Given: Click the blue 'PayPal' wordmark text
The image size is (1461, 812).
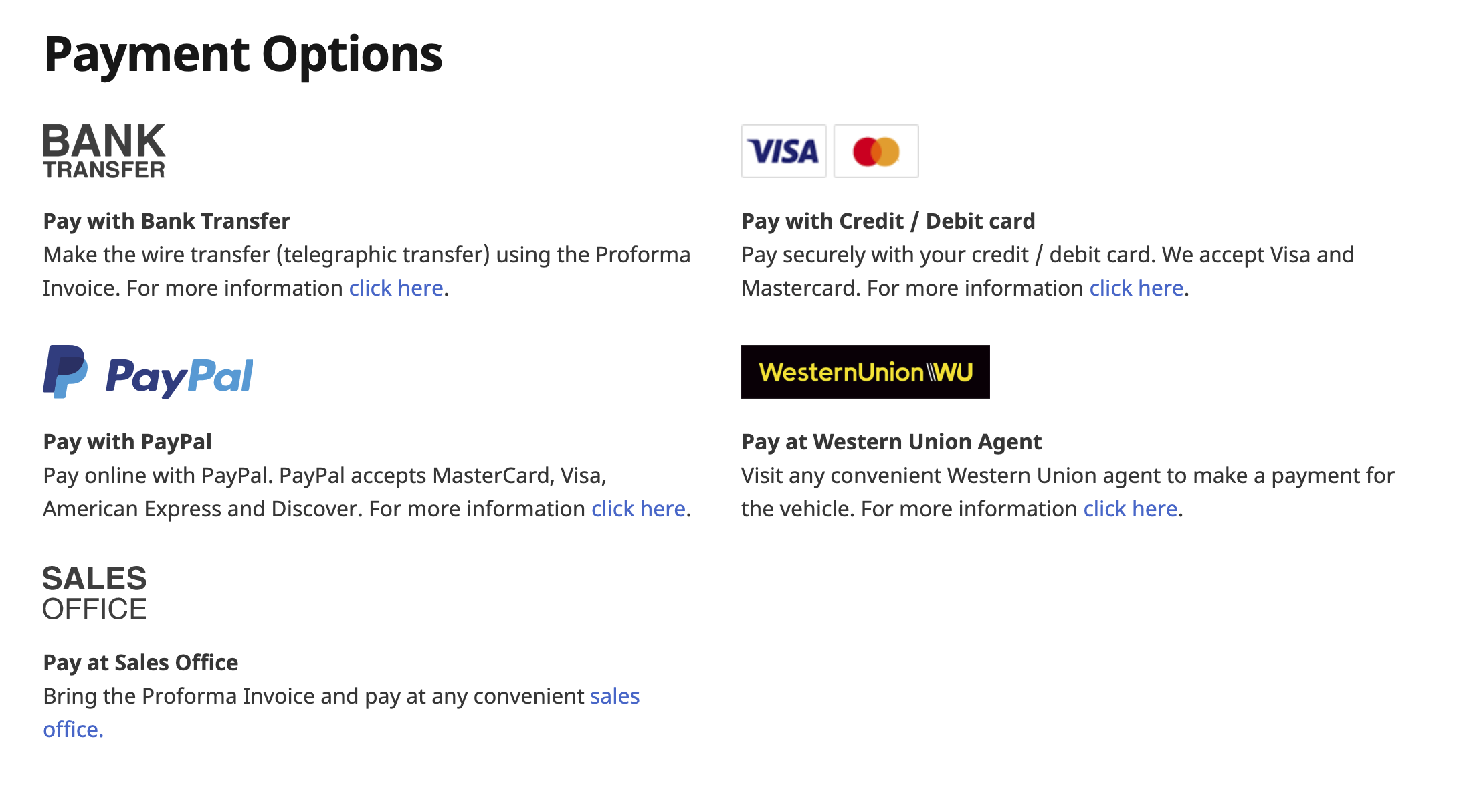Looking at the screenshot, I should click(179, 376).
